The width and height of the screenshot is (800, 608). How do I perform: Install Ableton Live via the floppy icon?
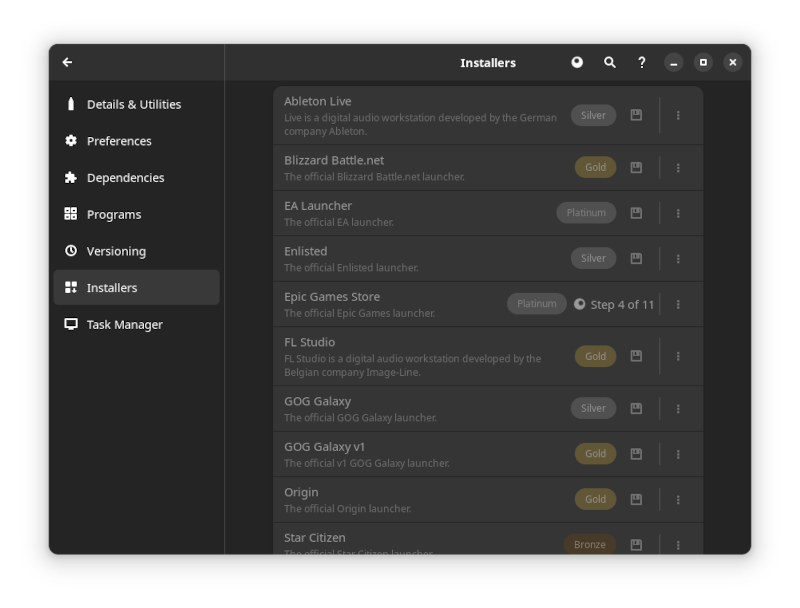click(x=636, y=114)
